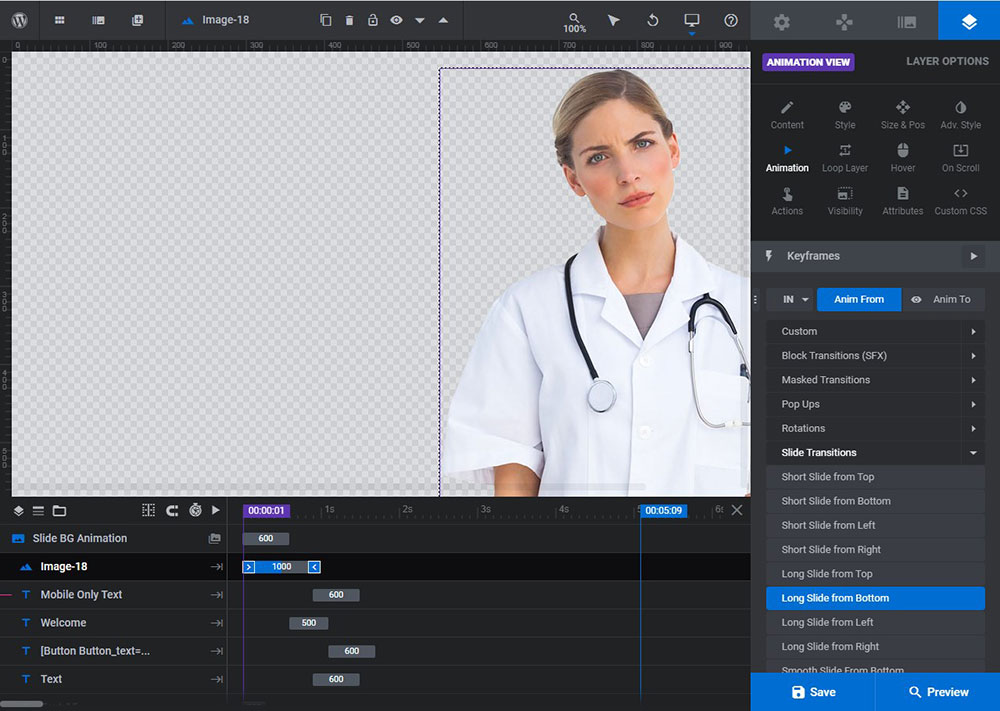
Task: Click the Animation View button
Action: tap(808, 62)
